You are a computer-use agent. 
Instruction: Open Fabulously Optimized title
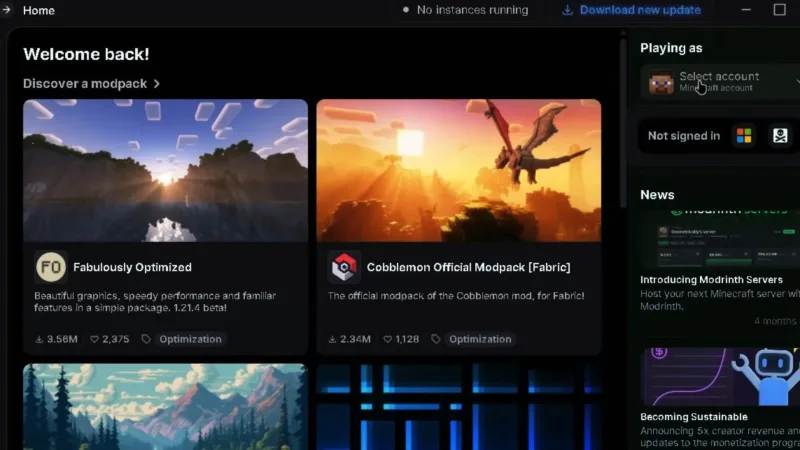click(132, 267)
